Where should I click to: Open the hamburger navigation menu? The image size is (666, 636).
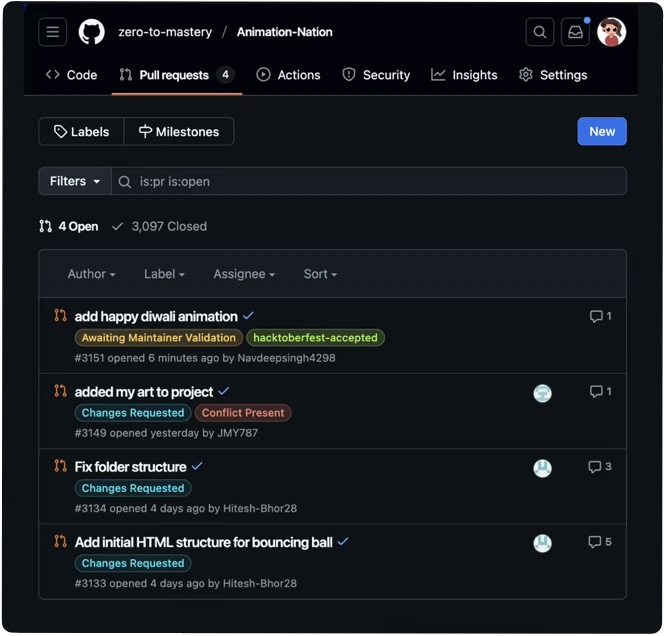[x=53, y=32]
